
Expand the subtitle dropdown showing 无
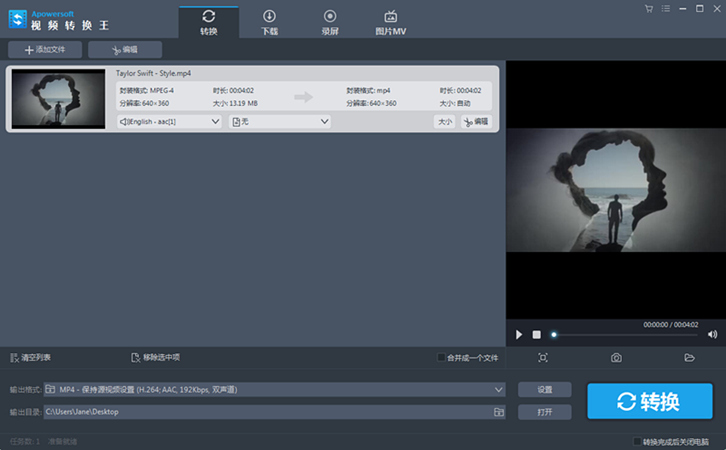280,121
